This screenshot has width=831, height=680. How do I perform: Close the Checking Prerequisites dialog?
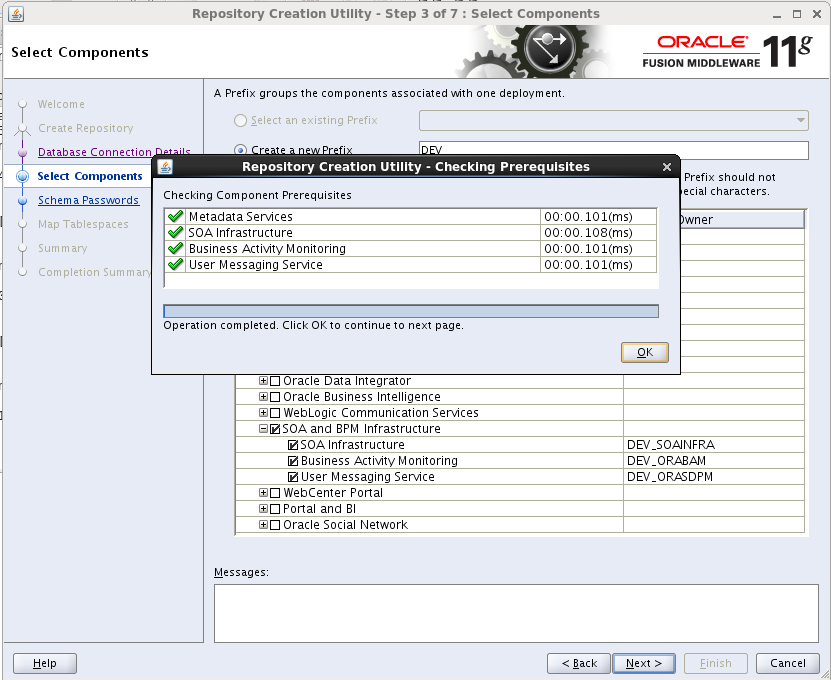click(x=666, y=167)
